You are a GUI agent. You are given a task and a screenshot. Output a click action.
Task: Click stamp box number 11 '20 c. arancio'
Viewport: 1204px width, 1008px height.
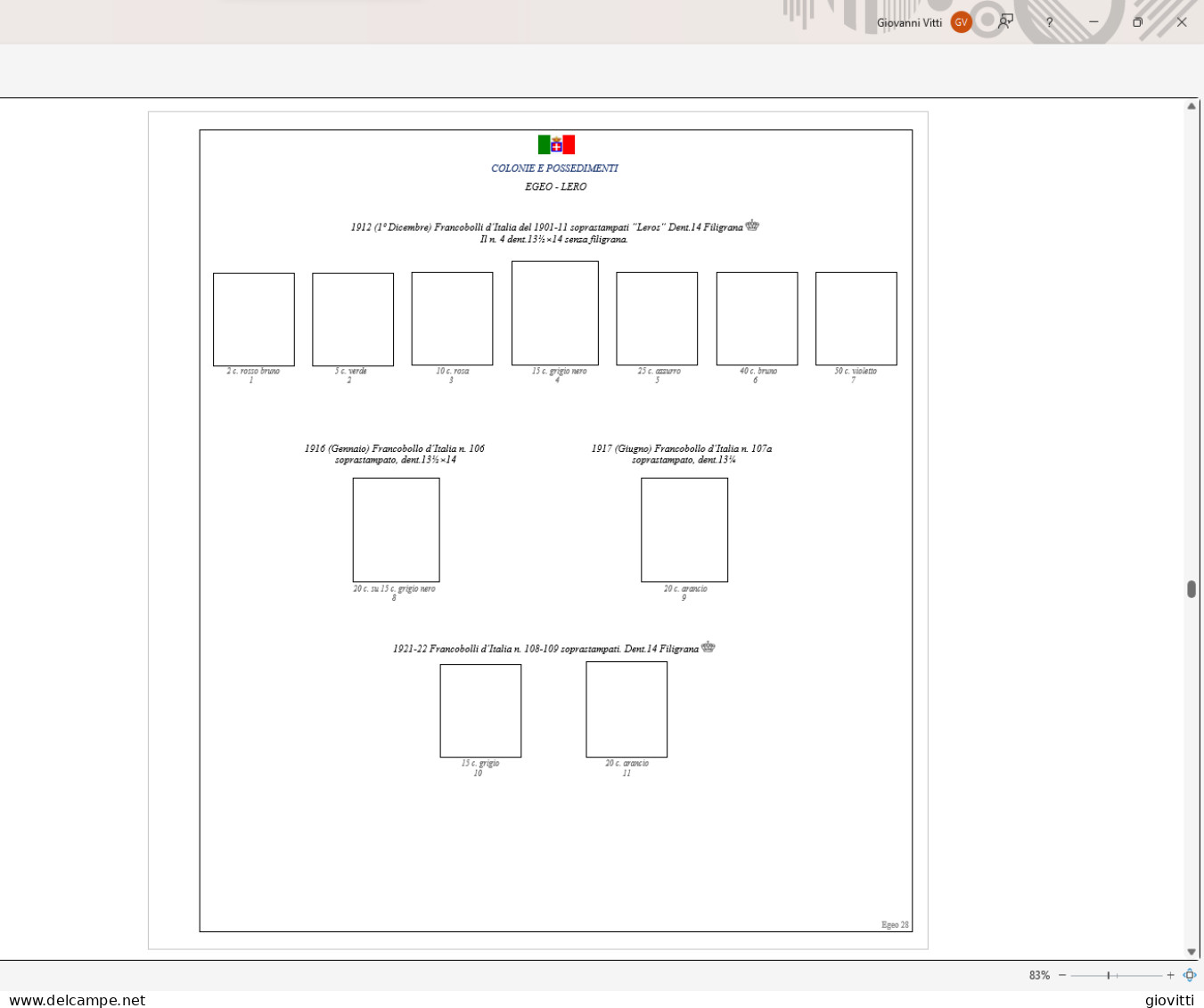tap(627, 709)
